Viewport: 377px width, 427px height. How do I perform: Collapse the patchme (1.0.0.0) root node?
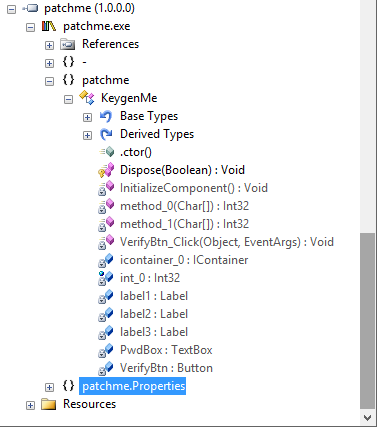click(x=11, y=9)
